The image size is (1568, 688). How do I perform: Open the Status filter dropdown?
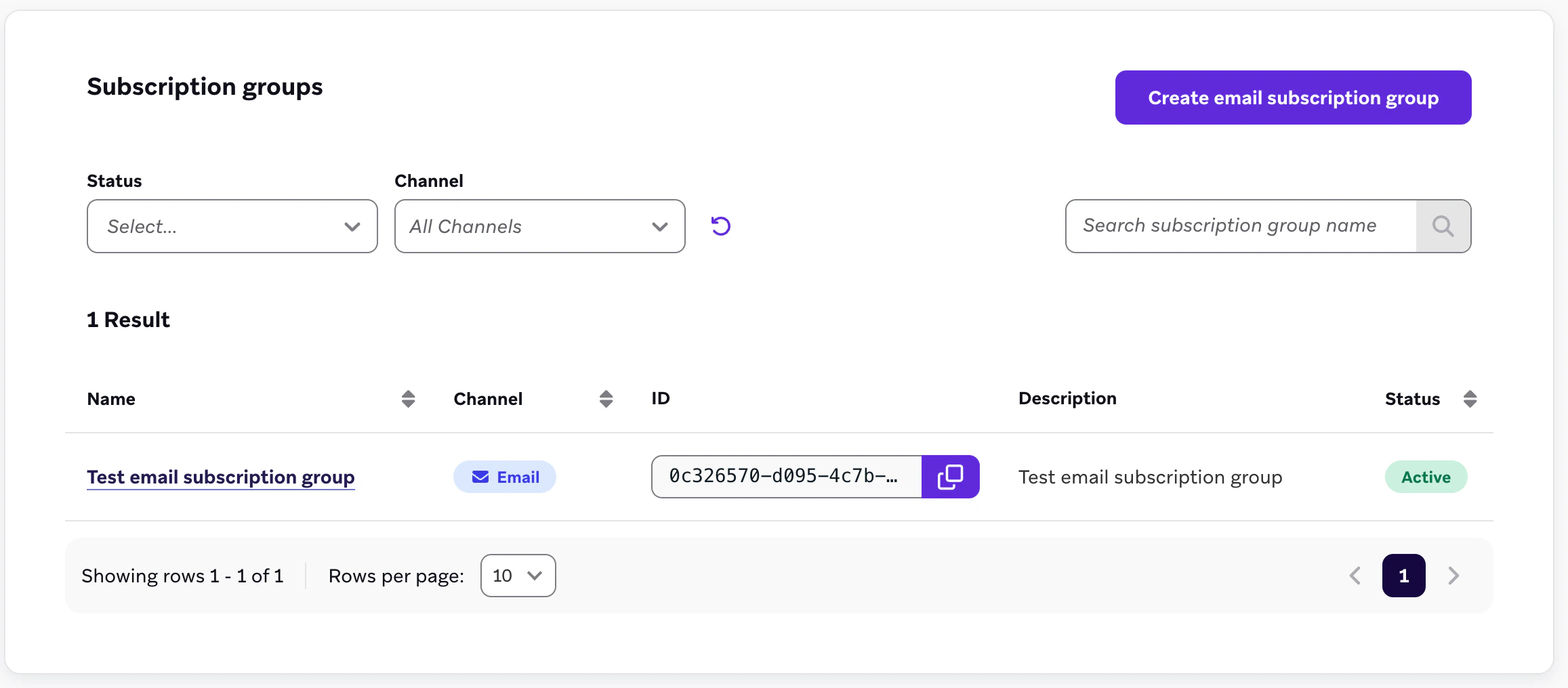(232, 226)
